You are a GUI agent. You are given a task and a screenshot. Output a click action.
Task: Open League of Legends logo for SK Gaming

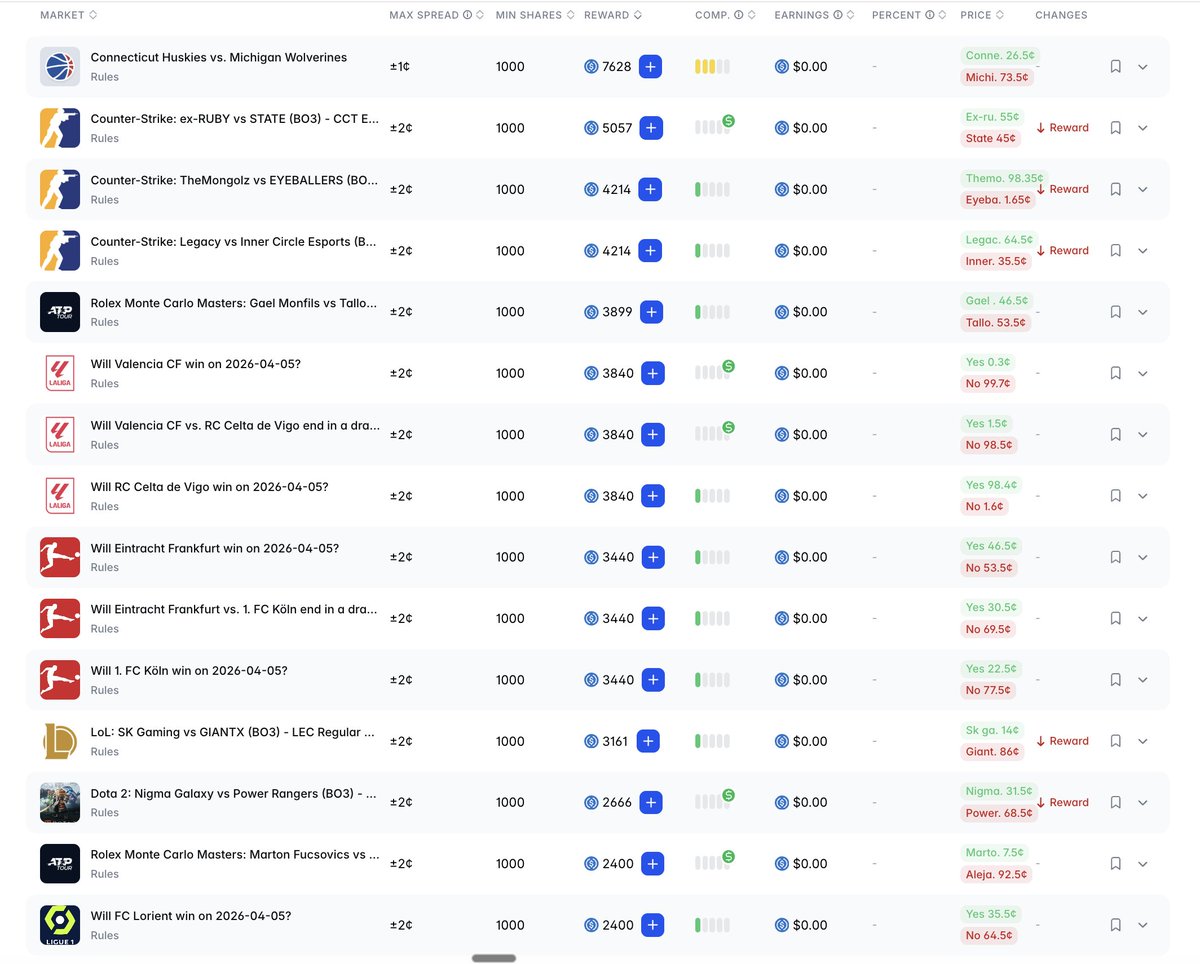tap(60, 741)
